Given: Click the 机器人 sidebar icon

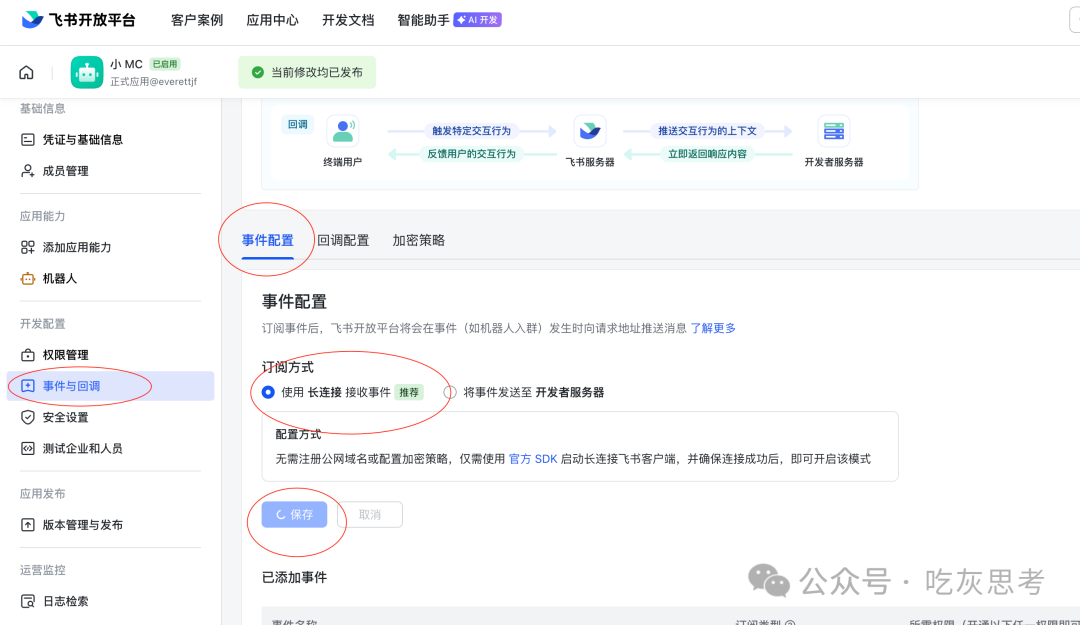Looking at the screenshot, I should [28, 278].
